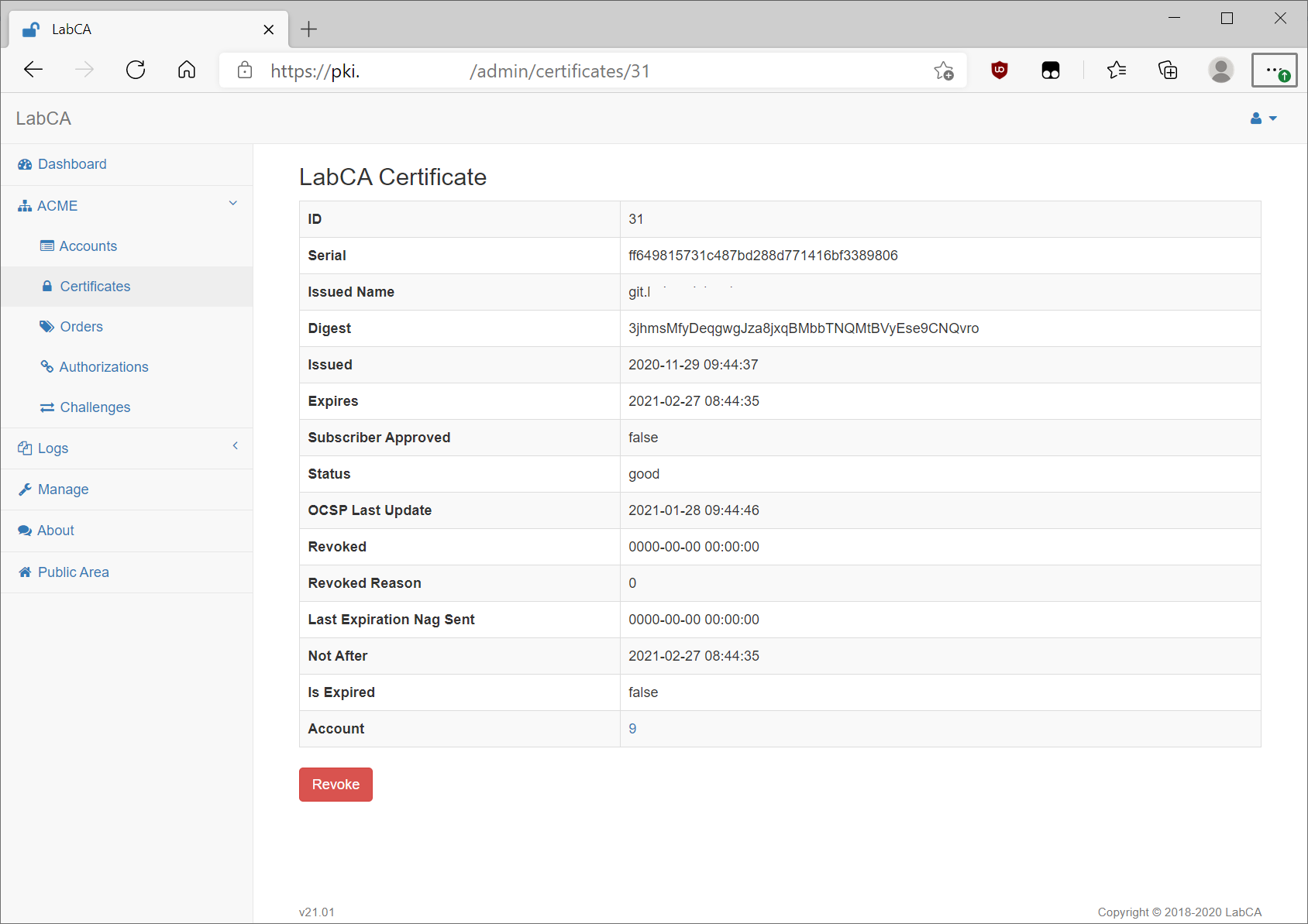Go to Public Area via the home icon

coord(23,572)
